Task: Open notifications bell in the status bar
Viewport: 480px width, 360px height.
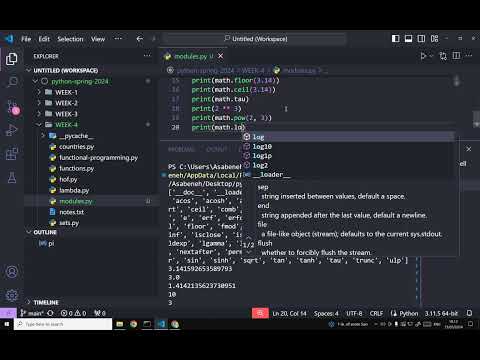Action: pos(469,313)
